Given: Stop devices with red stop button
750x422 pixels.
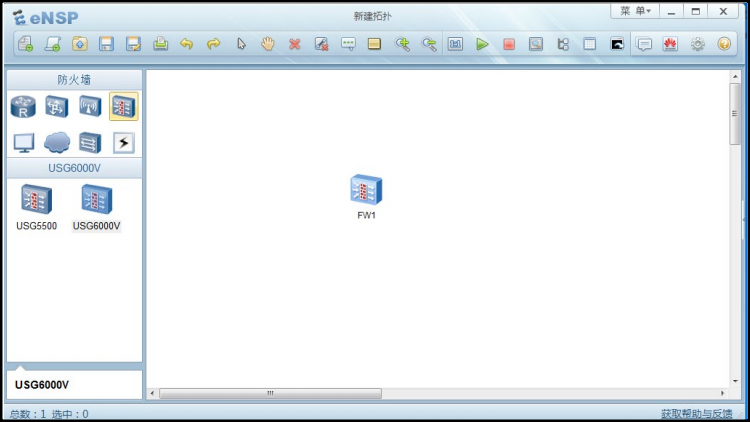Looking at the screenshot, I should pyautogui.click(x=509, y=44).
